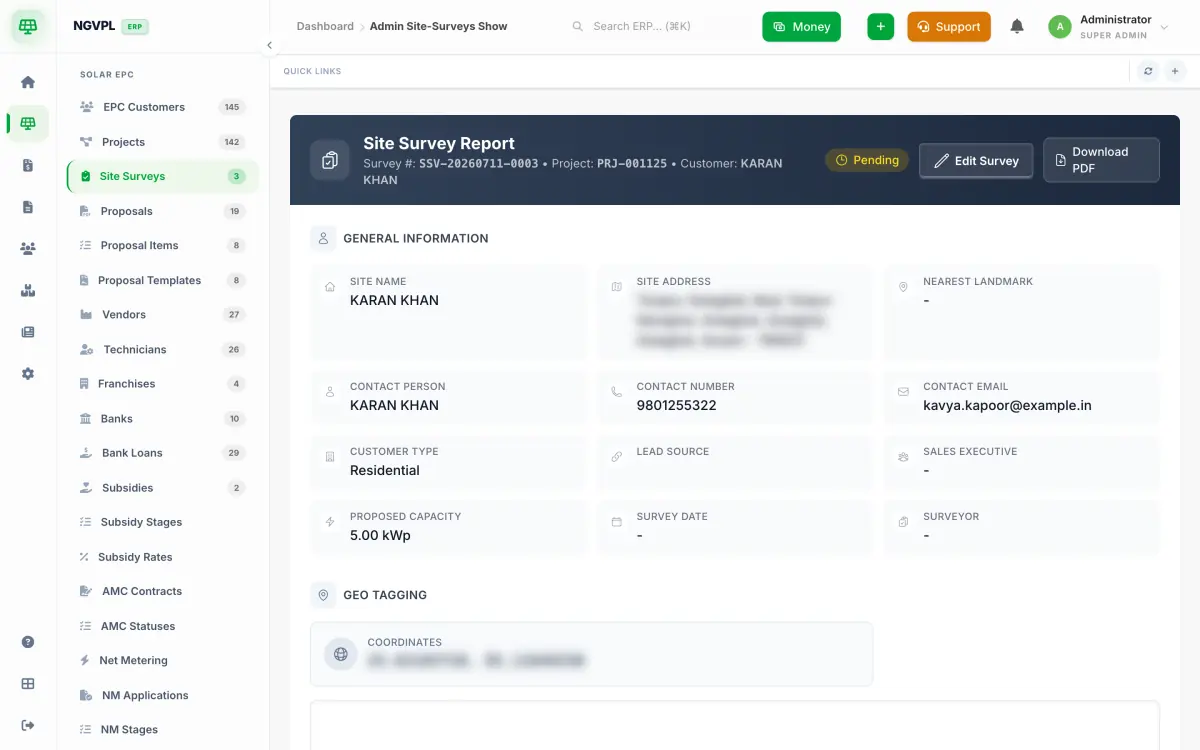This screenshot has height=750, width=1200.
Task: Click the 5.00 kWp capacity value
Action: 380,535
